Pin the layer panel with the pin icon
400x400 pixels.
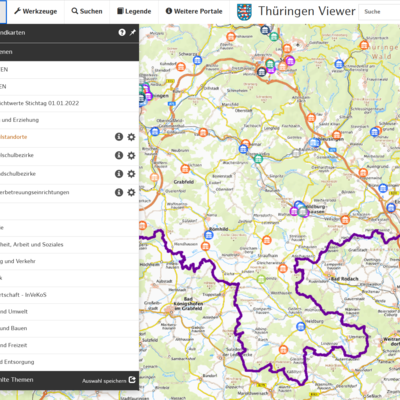133,32
